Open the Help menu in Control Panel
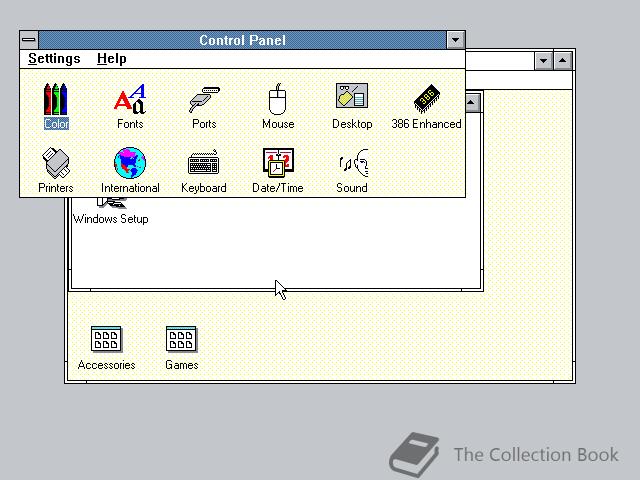The image size is (640, 480). click(x=111, y=59)
